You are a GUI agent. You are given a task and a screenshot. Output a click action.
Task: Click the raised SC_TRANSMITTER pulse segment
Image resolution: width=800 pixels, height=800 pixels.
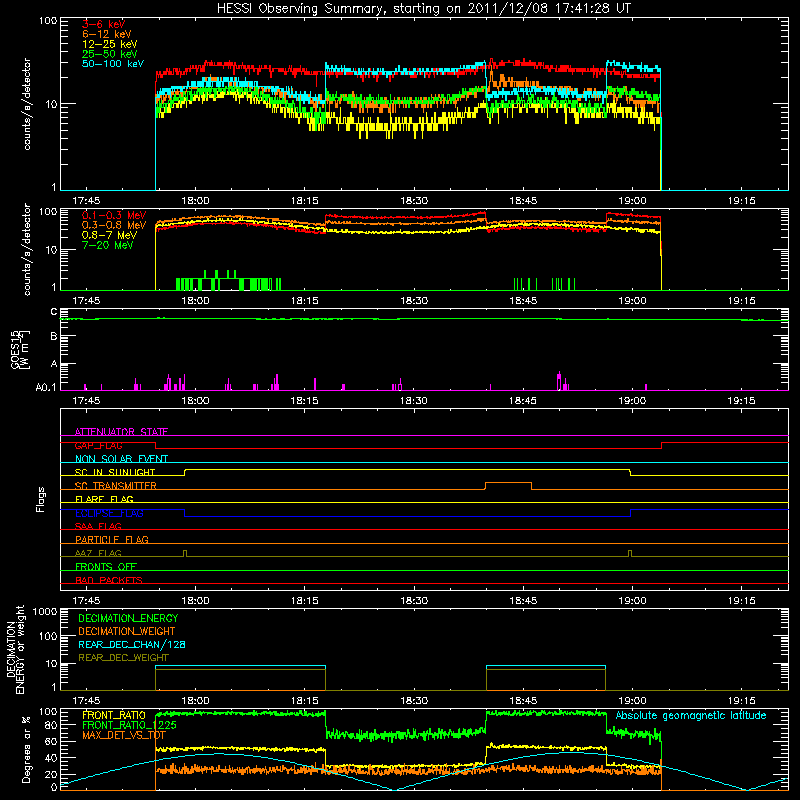click(508, 483)
